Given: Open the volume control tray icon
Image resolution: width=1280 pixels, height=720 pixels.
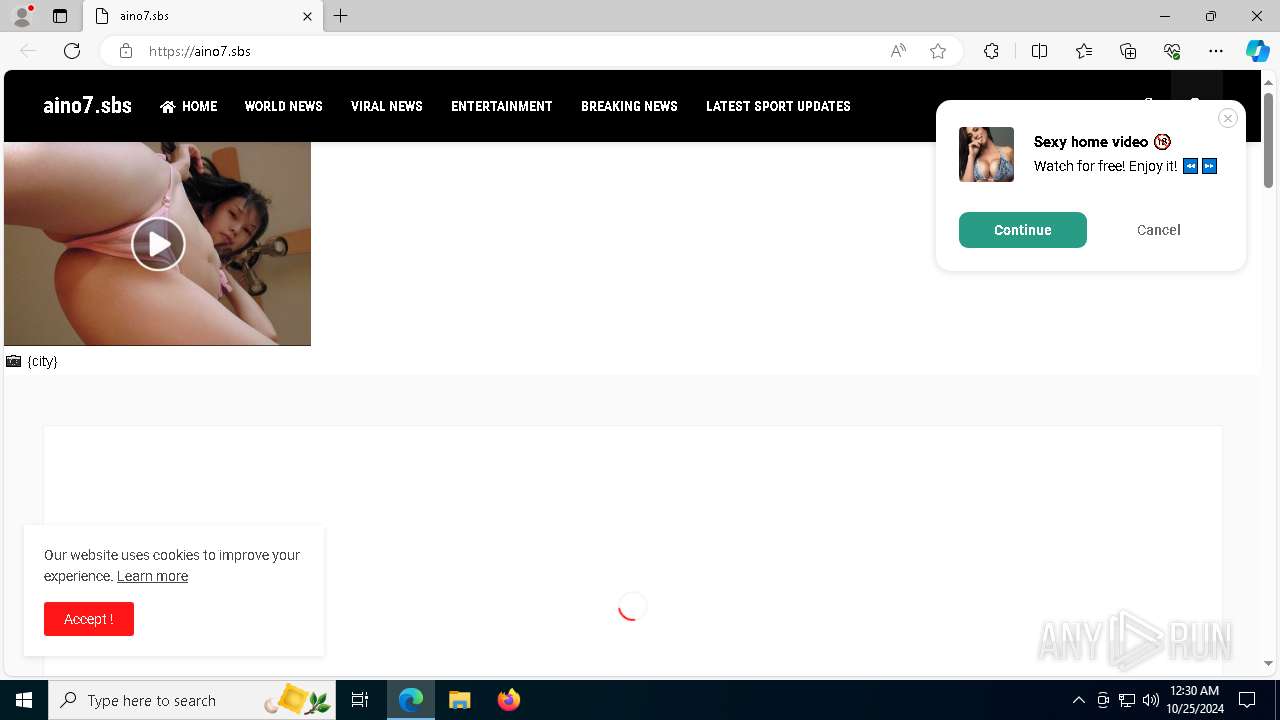Looking at the screenshot, I should pos(1151,700).
